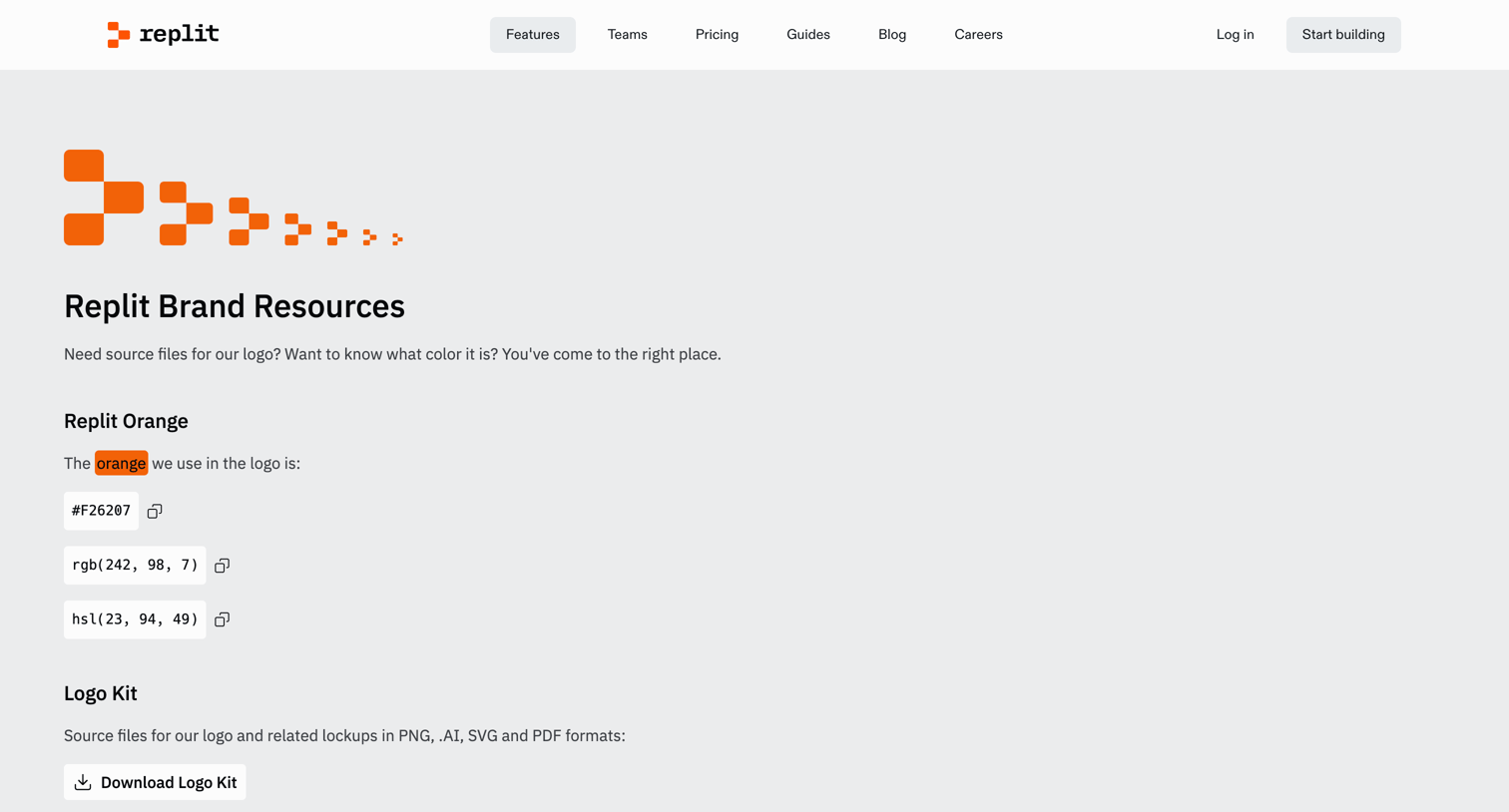Select the #F26207 hex code text
The height and width of the screenshot is (812, 1509).
coord(101,511)
